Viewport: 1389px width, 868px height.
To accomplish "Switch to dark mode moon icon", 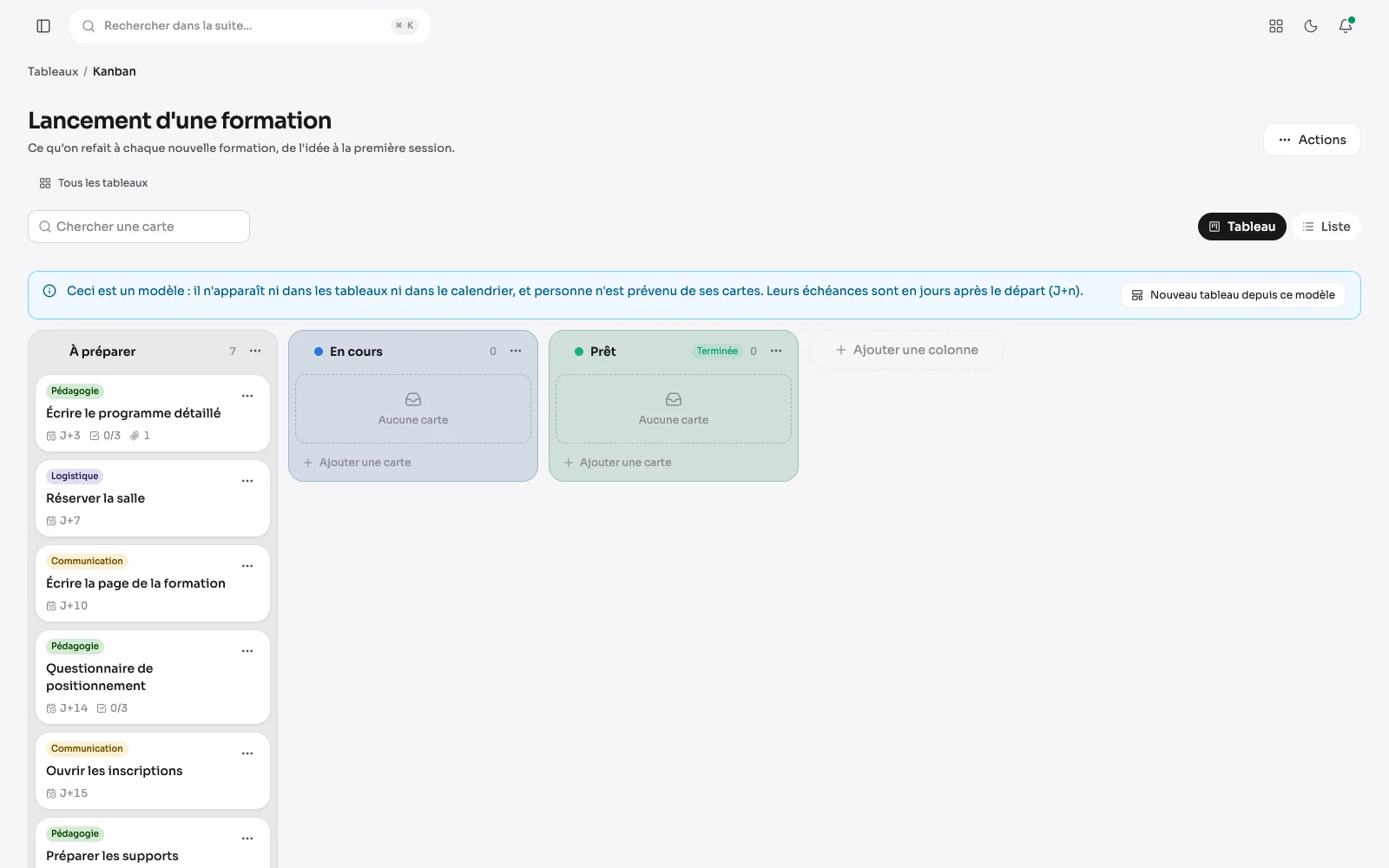I will coord(1311,26).
